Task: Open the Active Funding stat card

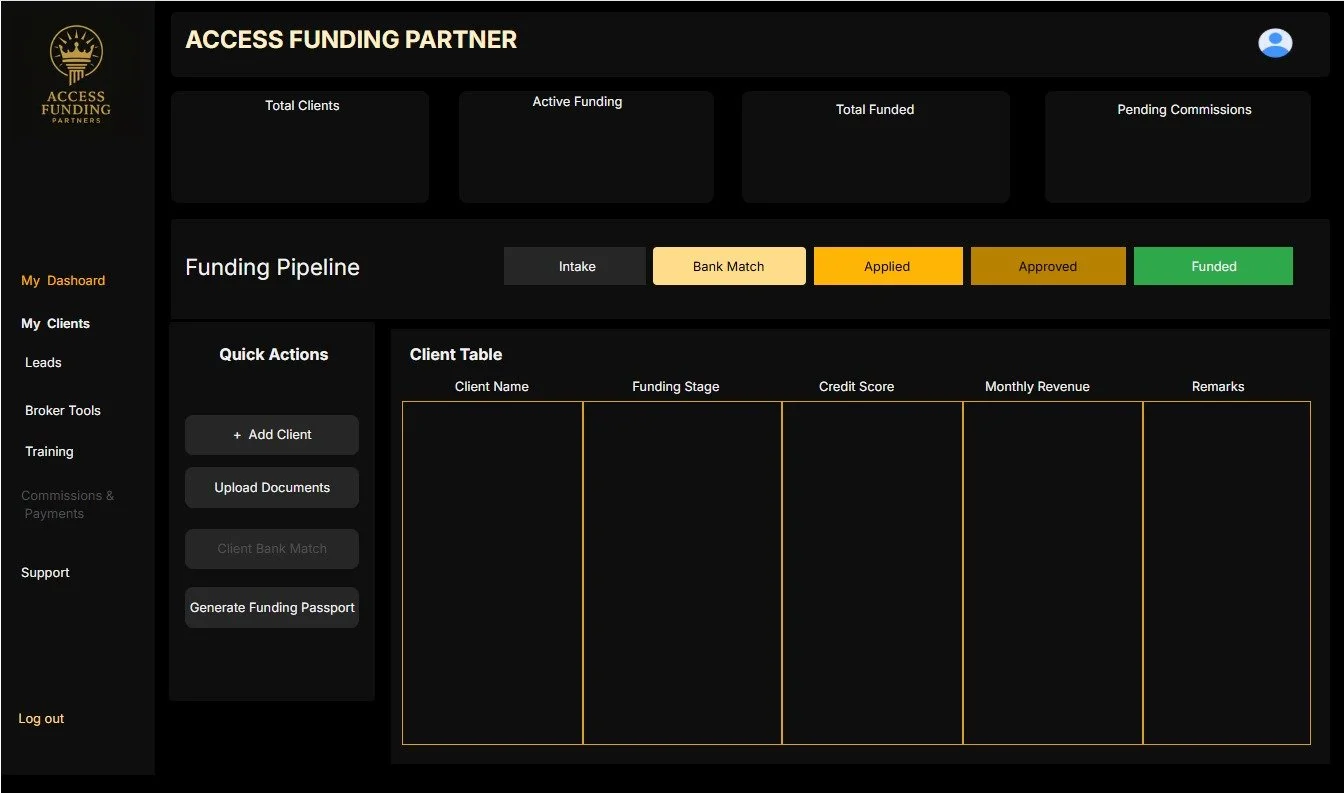Action: coord(586,147)
